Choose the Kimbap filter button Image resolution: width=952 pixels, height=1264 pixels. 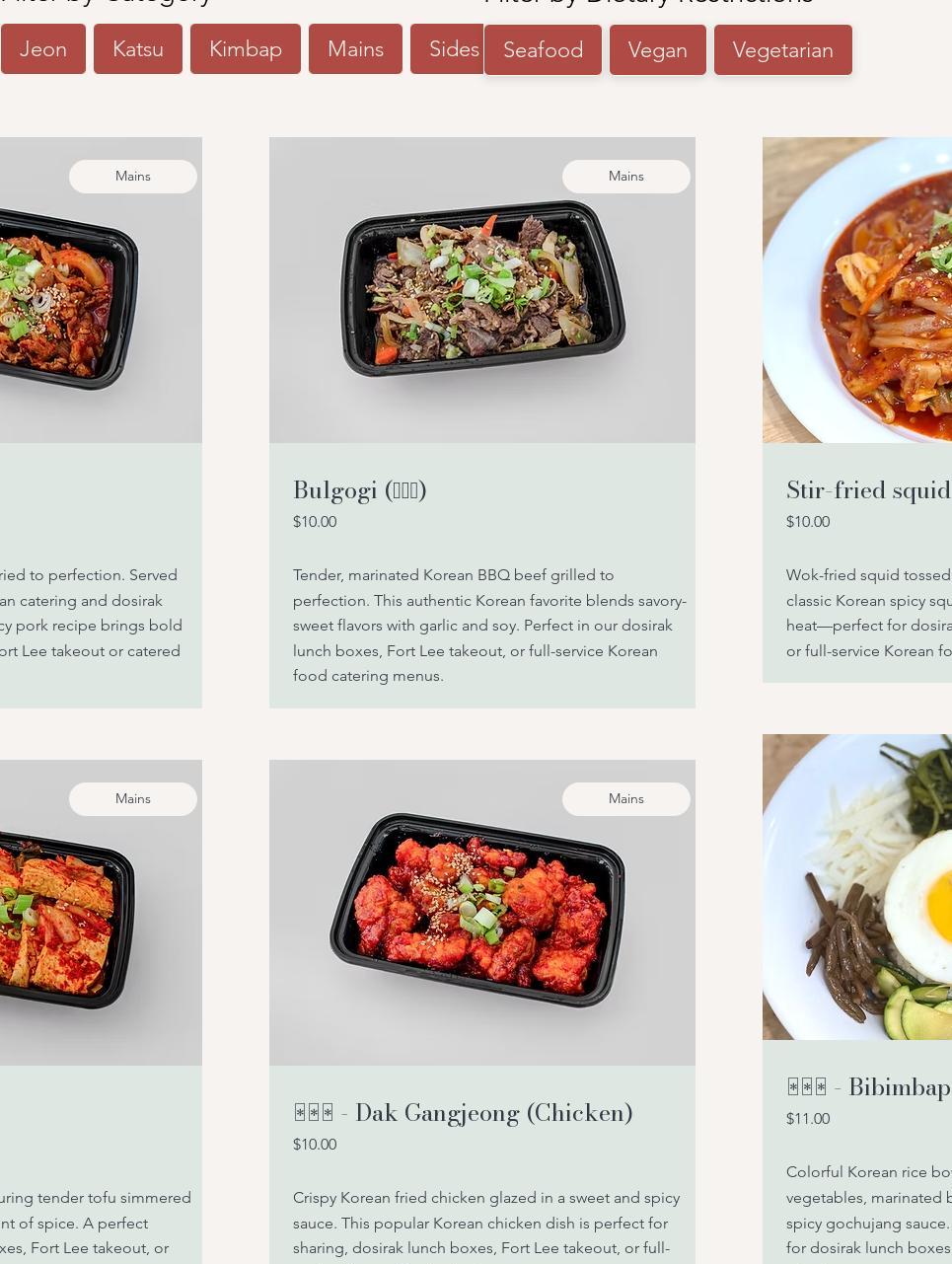[246, 48]
